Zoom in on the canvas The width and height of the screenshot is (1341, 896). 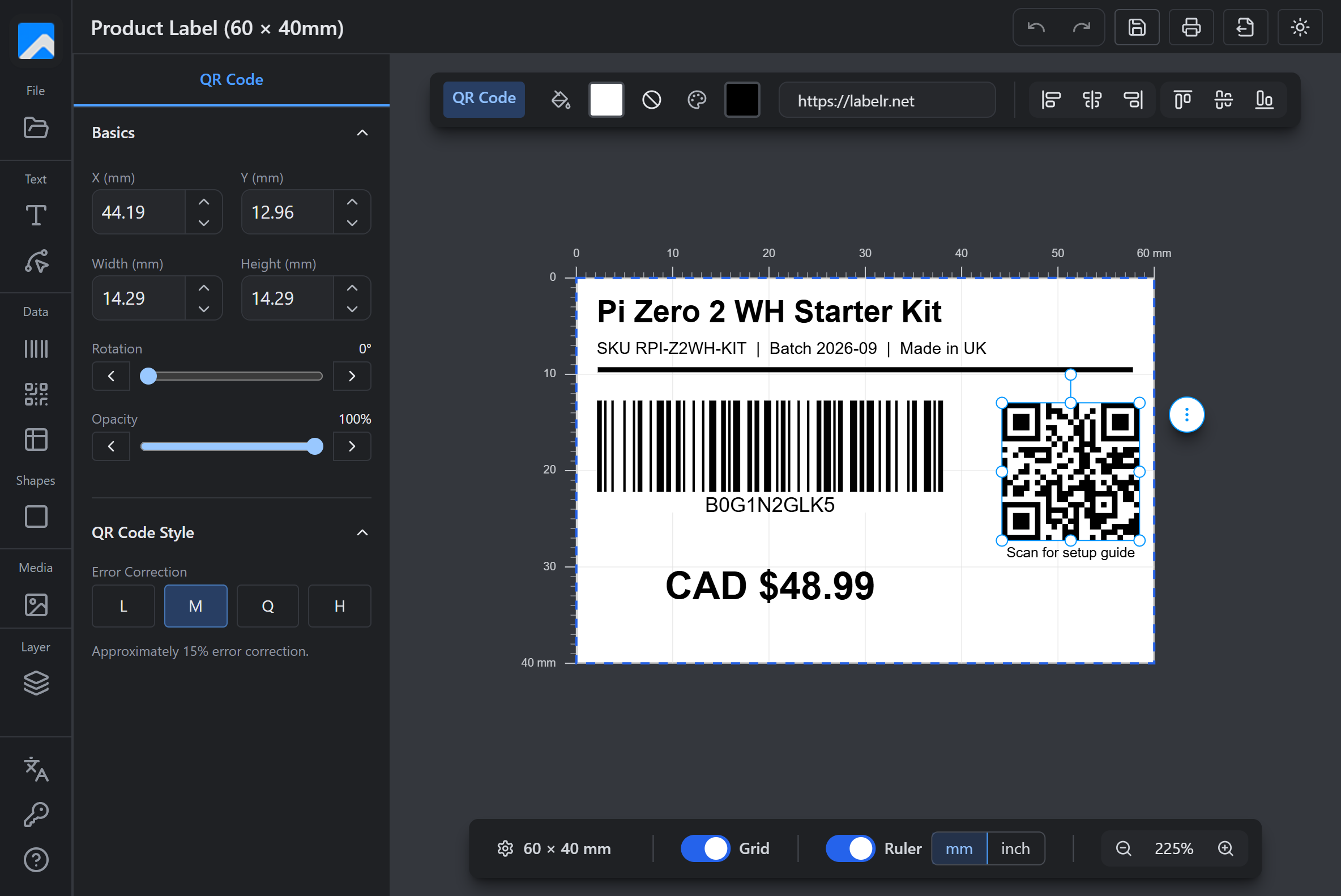point(1225,848)
